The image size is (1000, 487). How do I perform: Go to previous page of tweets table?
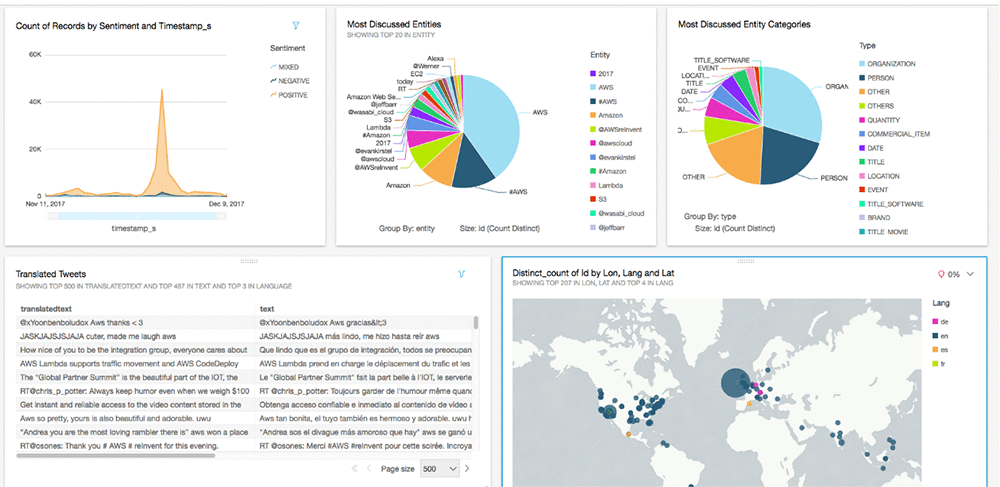pyautogui.click(x=368, y=469)
